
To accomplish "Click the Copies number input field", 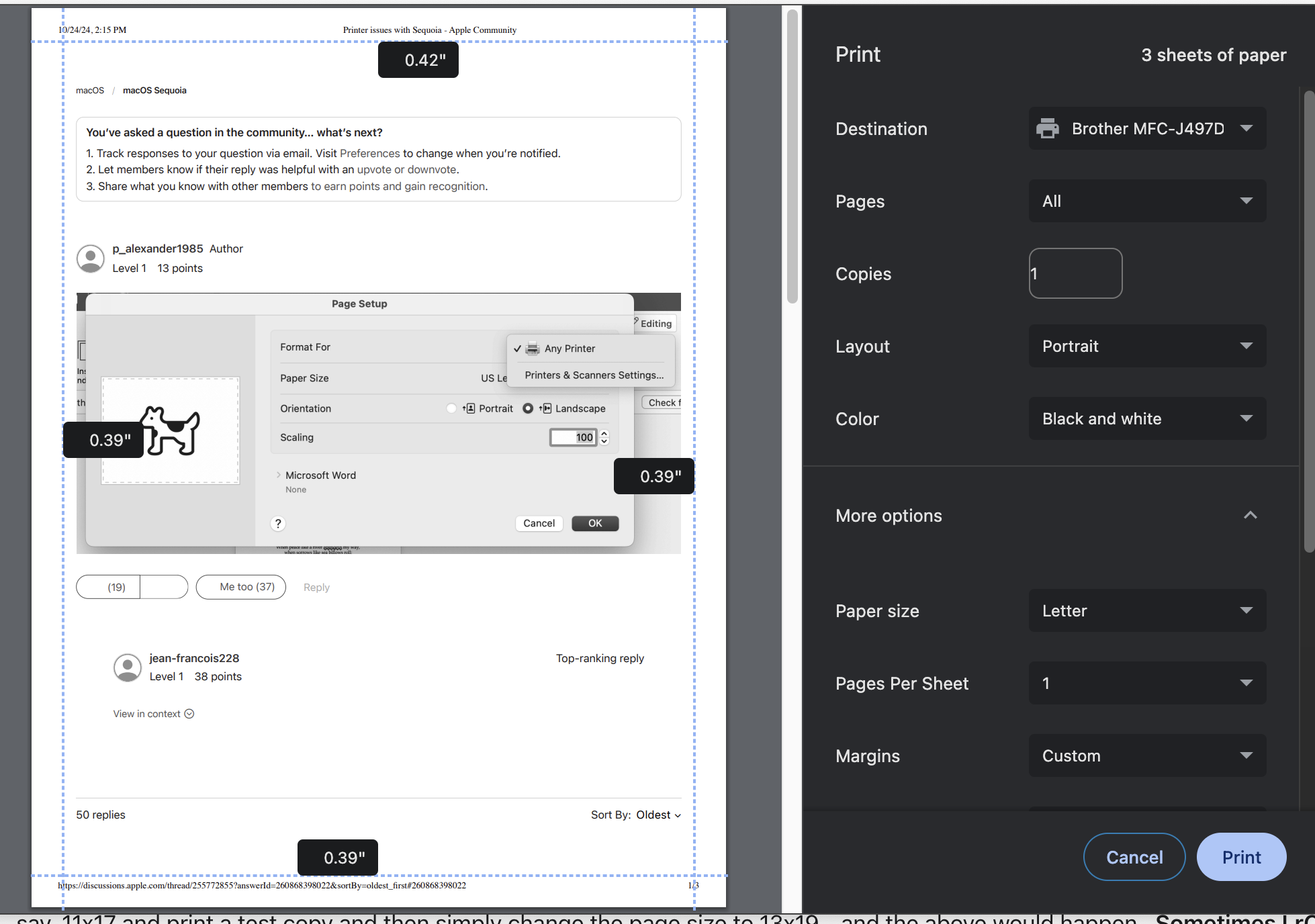I will [1075, 273].
